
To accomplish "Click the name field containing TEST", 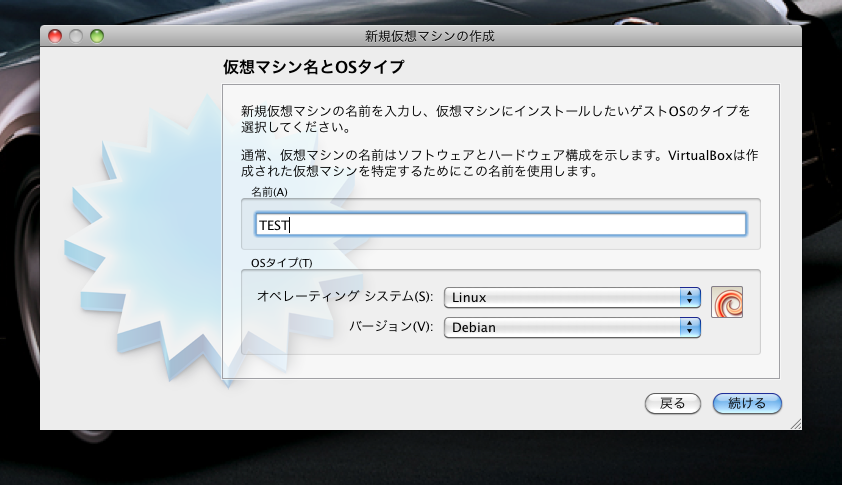I will pyautogui.click(x=500, y=225).
